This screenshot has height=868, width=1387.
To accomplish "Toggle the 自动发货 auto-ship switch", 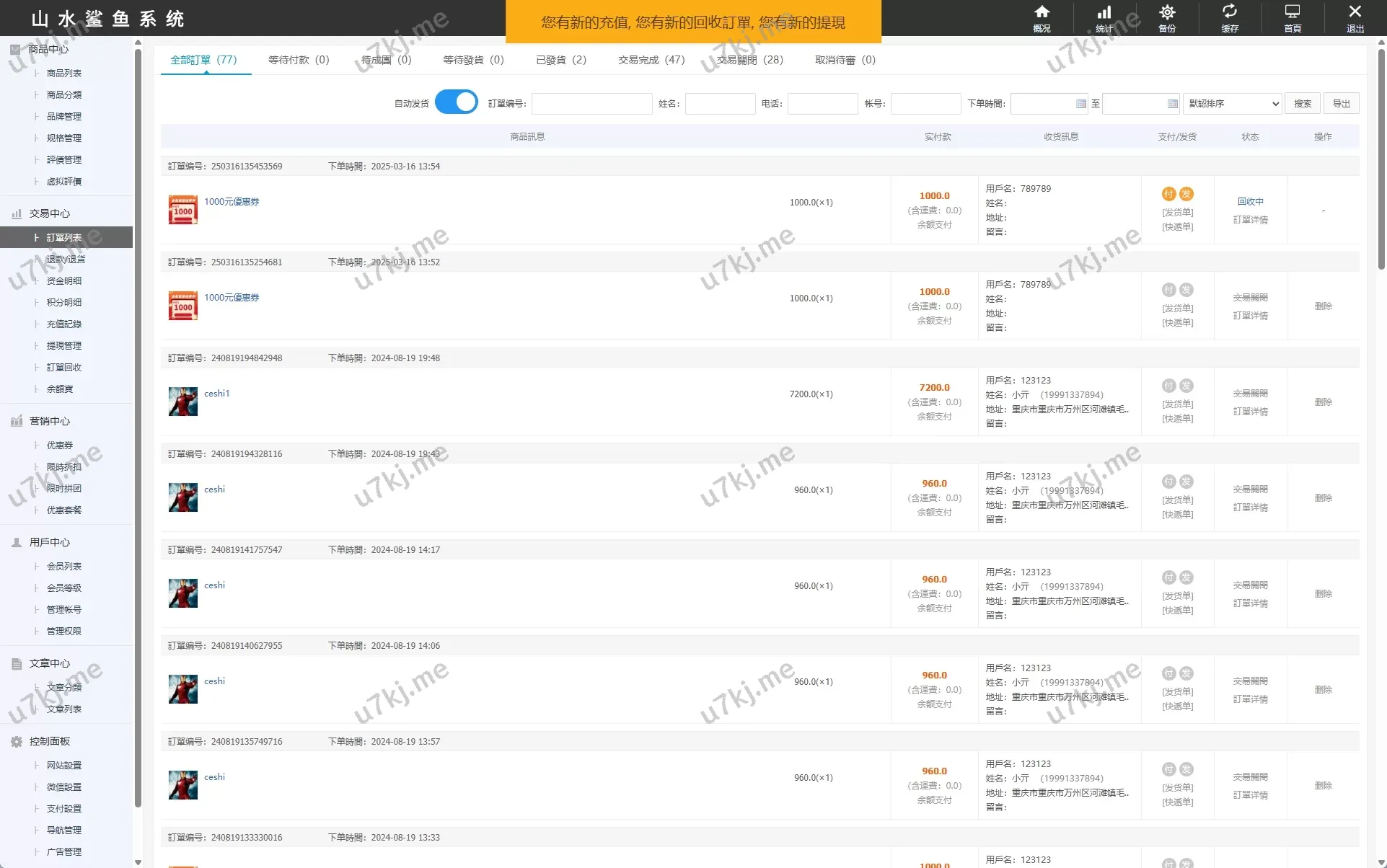I will [456, 102].
